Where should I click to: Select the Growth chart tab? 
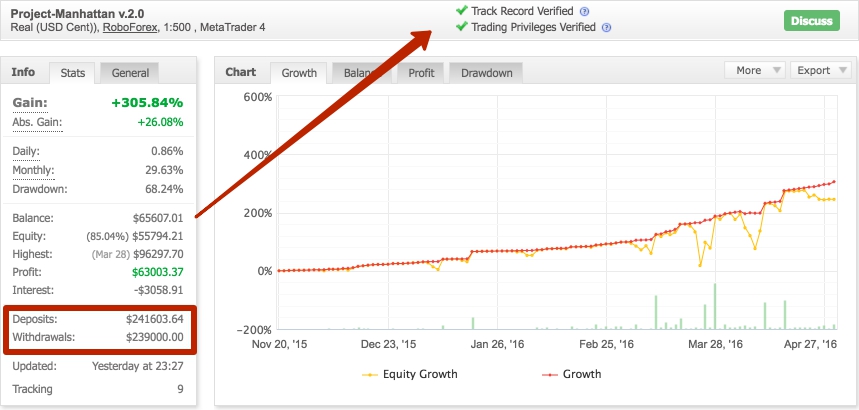click(299, 73)
